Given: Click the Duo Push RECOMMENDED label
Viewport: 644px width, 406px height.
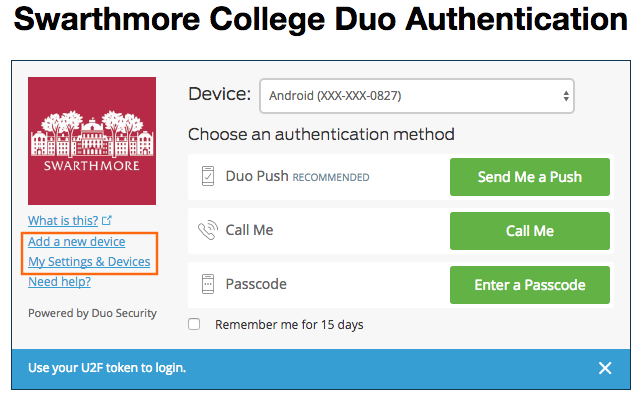Looking at the screenshot, I should pos(297,177).
